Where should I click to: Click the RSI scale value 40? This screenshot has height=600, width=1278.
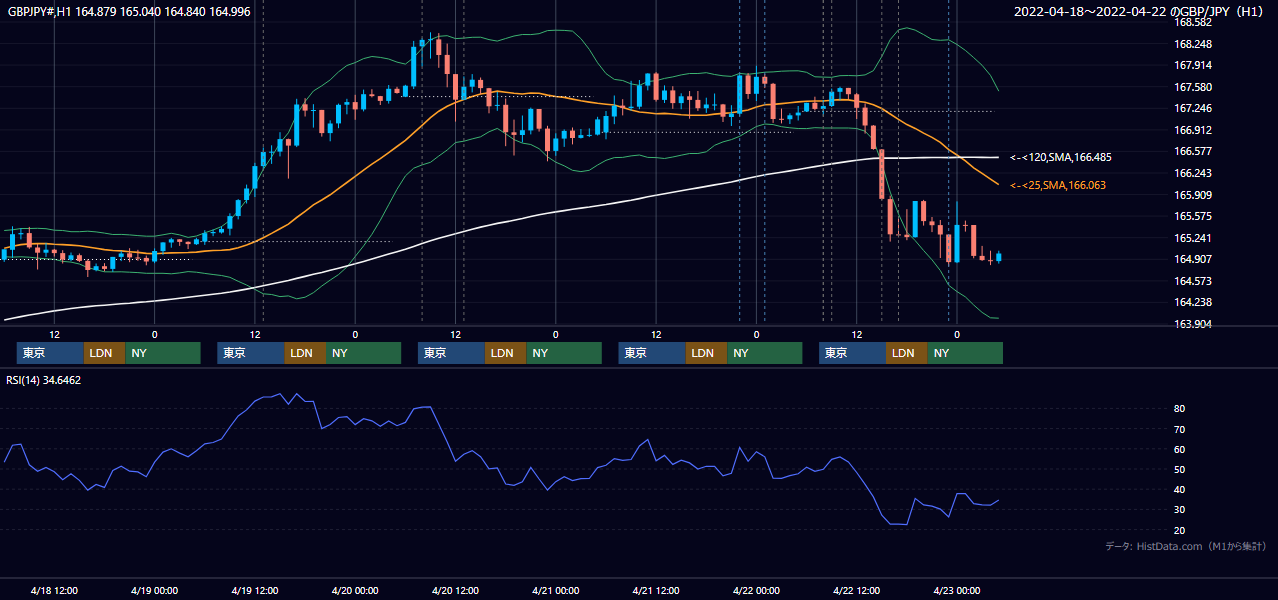[1180, 489]
